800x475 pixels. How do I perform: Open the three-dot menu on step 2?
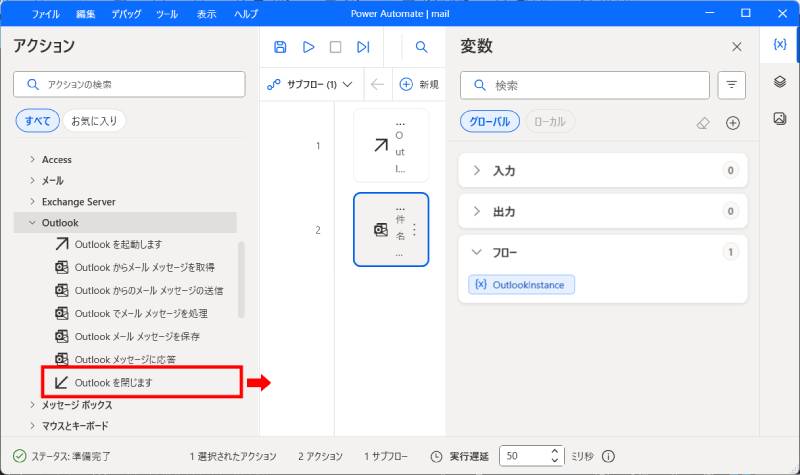tap(414, 230)
